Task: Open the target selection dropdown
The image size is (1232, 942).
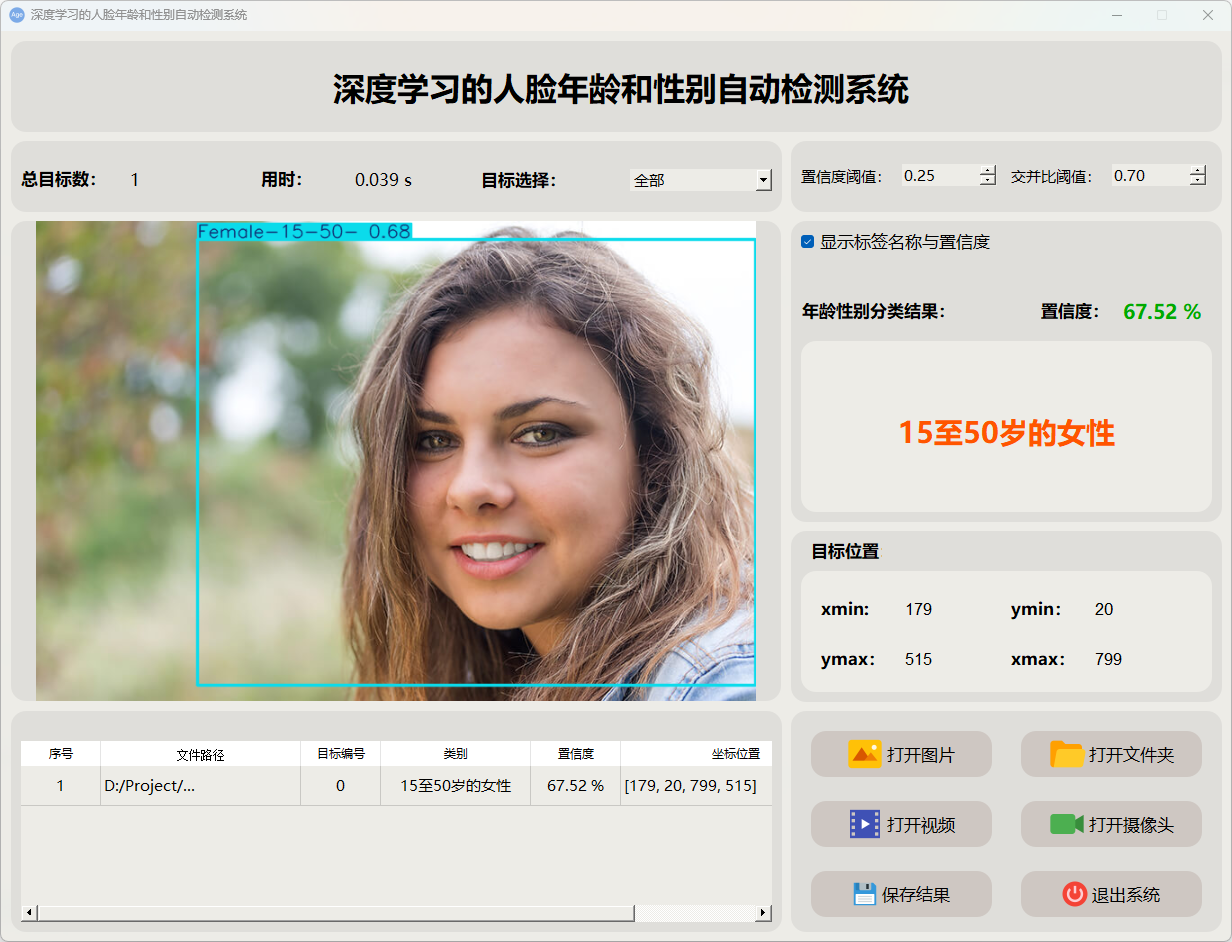Action: click(763, 180)
